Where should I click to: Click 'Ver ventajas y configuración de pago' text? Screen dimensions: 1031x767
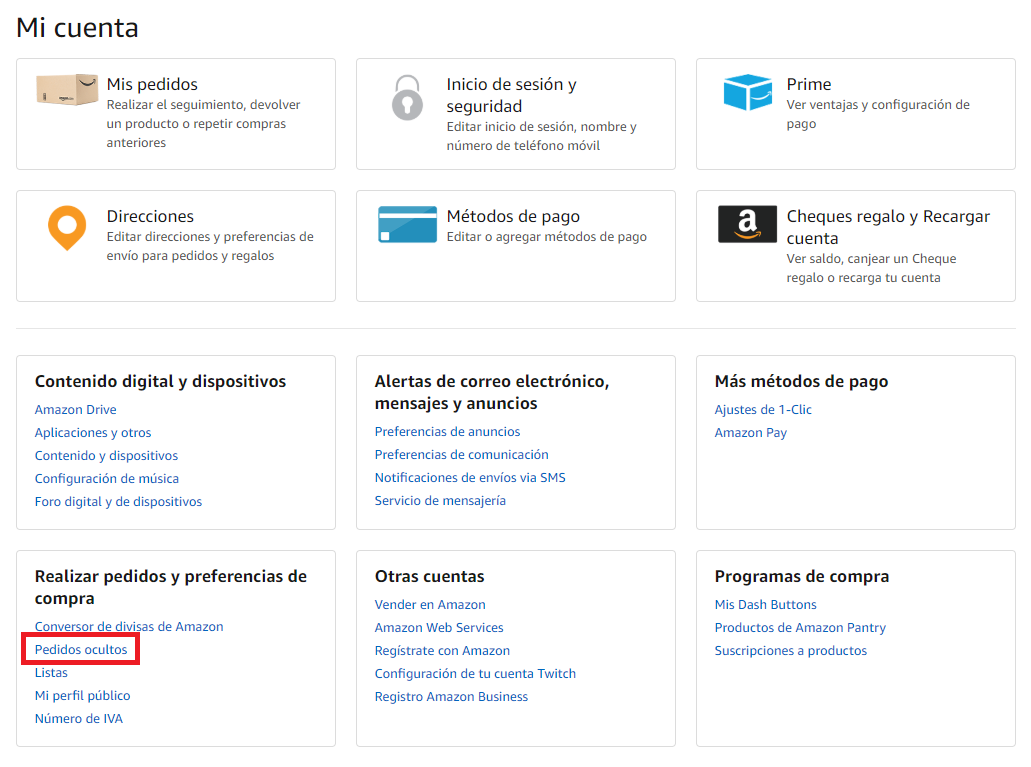point(878,114)
